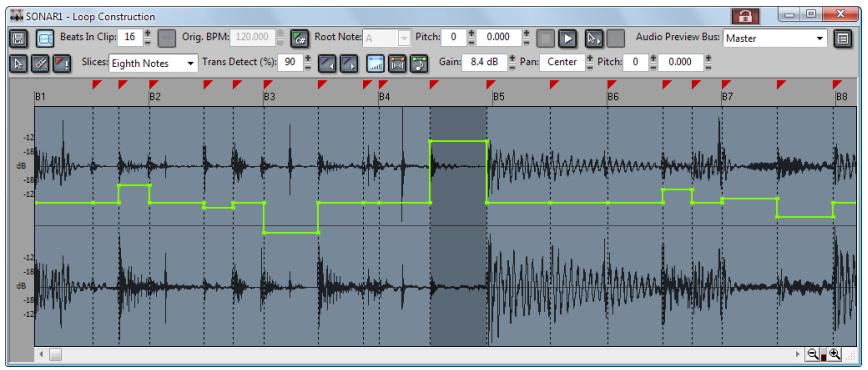Screen dimensions: 868x370
Task: Click the red slice marker above B8
Action: click(x=836, y=84)
